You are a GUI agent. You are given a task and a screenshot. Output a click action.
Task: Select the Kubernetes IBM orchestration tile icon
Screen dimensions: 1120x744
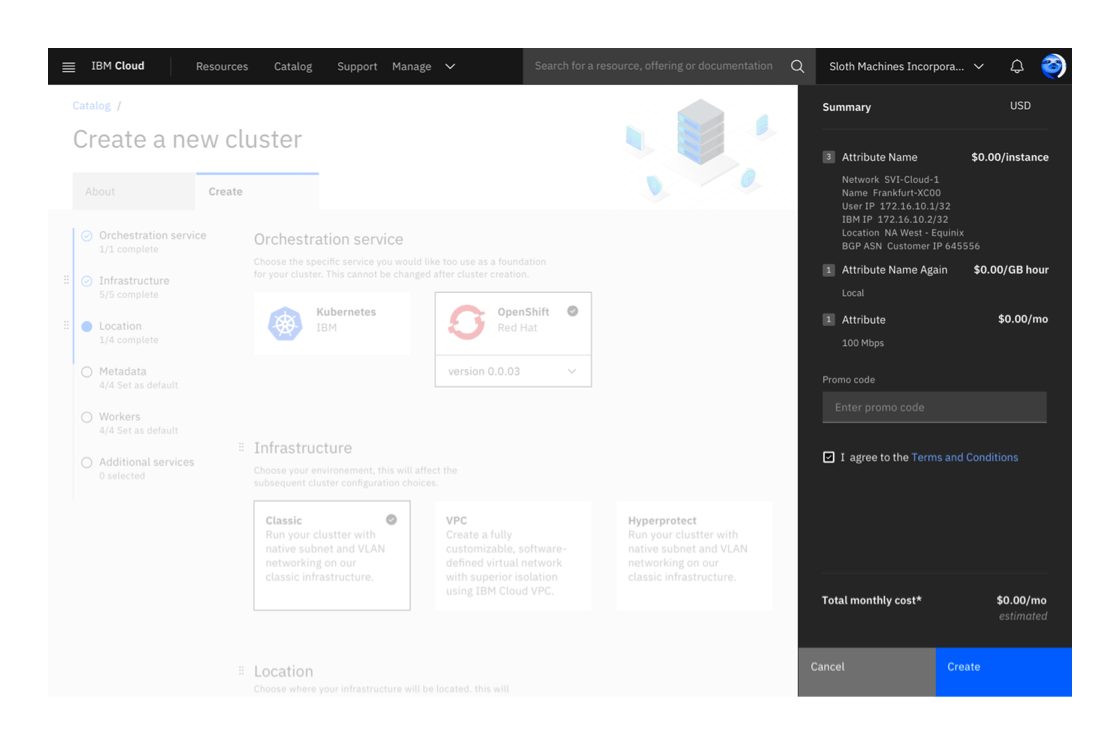point(285,322)
